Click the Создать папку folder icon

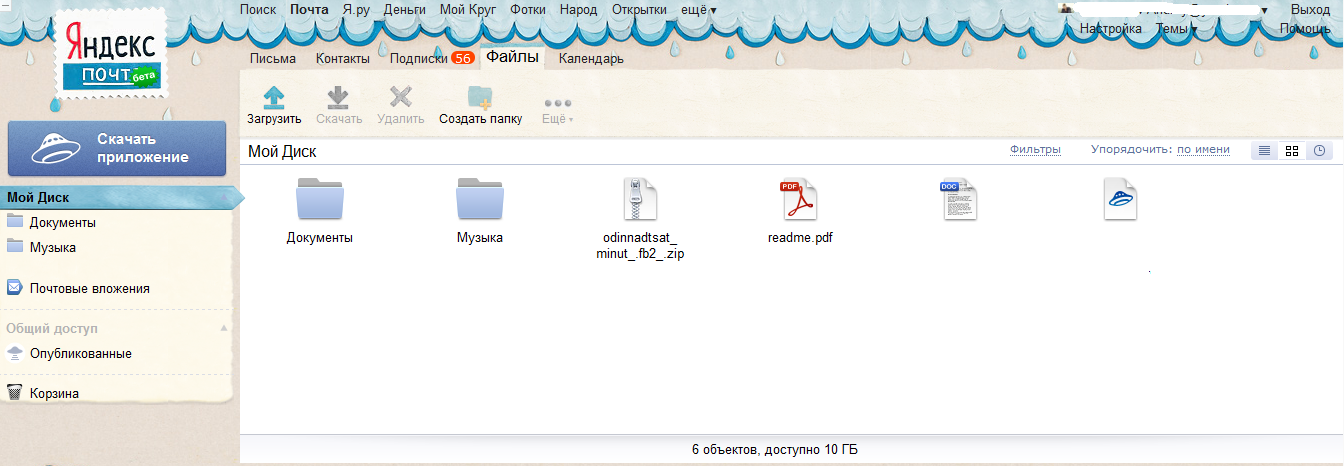click(x=480, y=97)
